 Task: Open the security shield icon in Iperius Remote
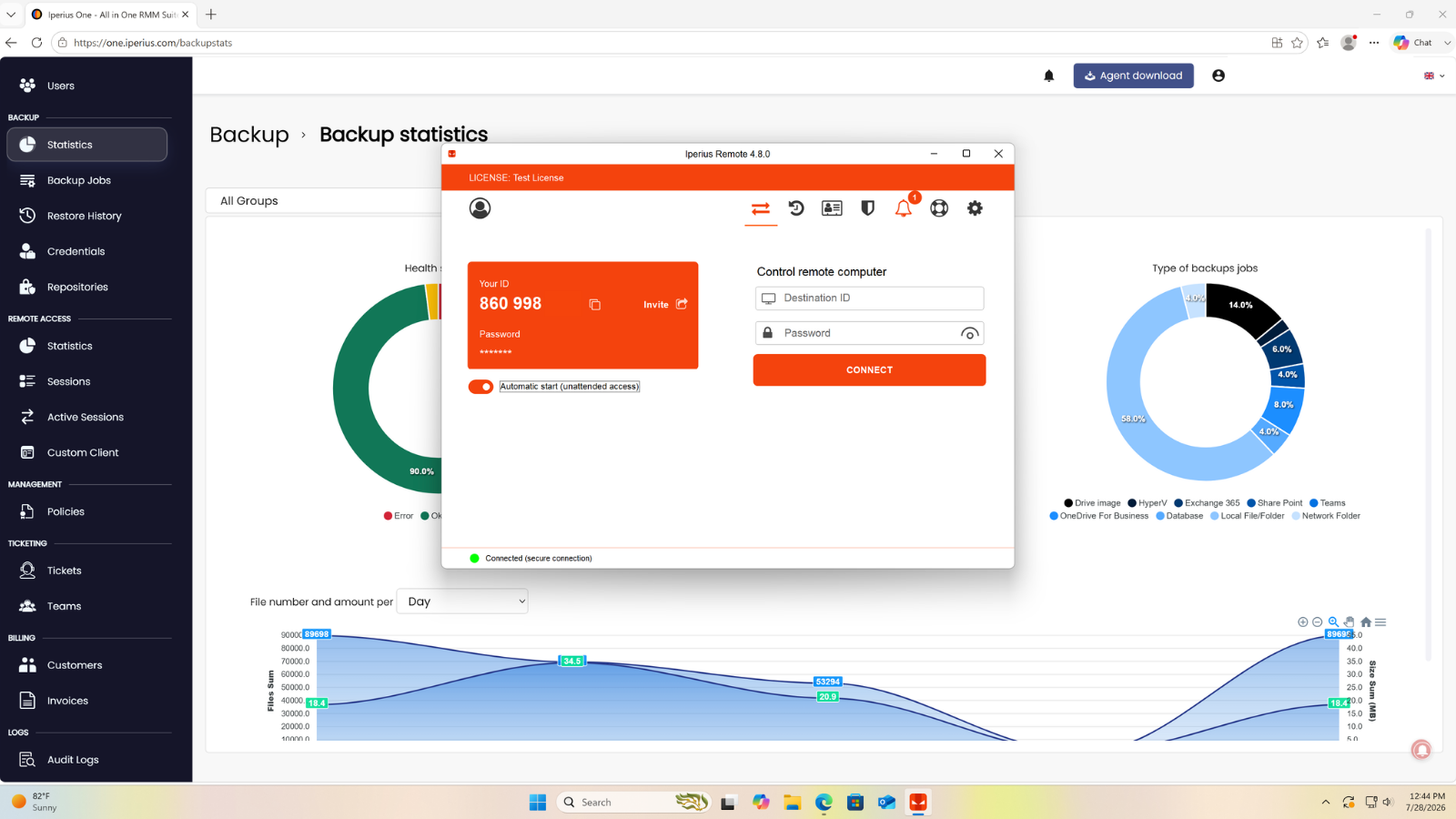868,208
